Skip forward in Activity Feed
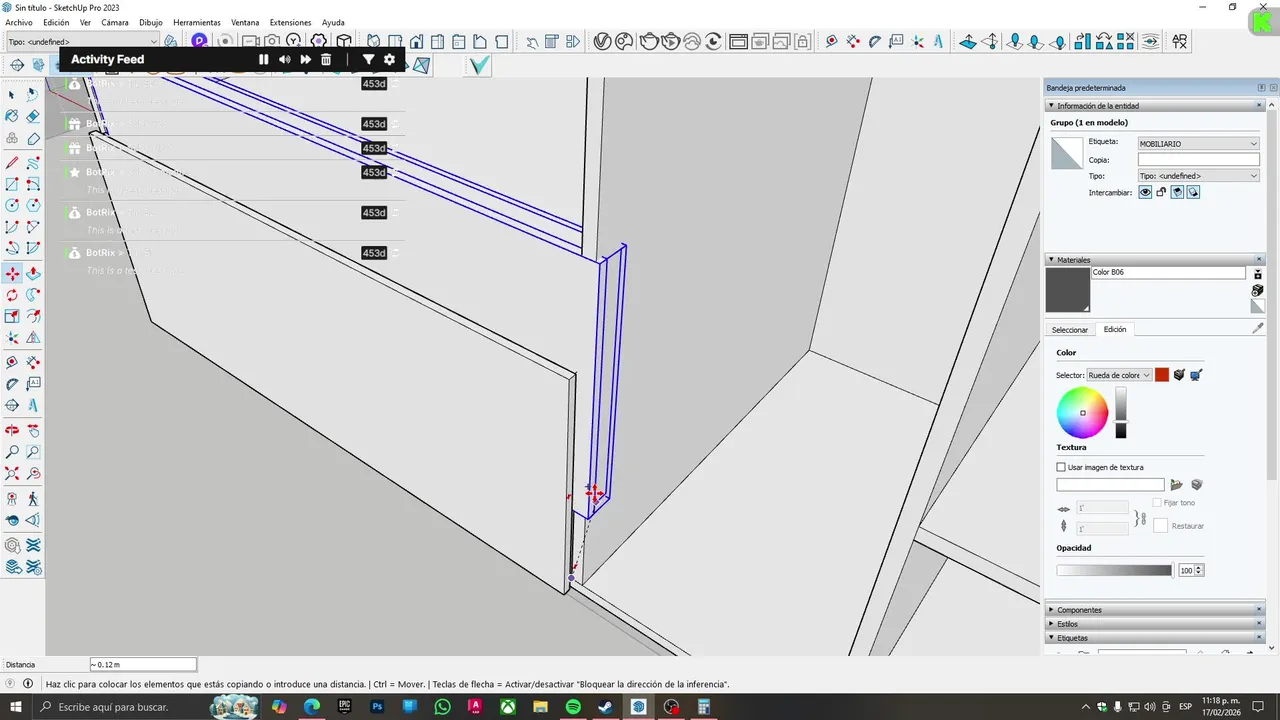This screenshot has height=720, width=1280. 305,60
